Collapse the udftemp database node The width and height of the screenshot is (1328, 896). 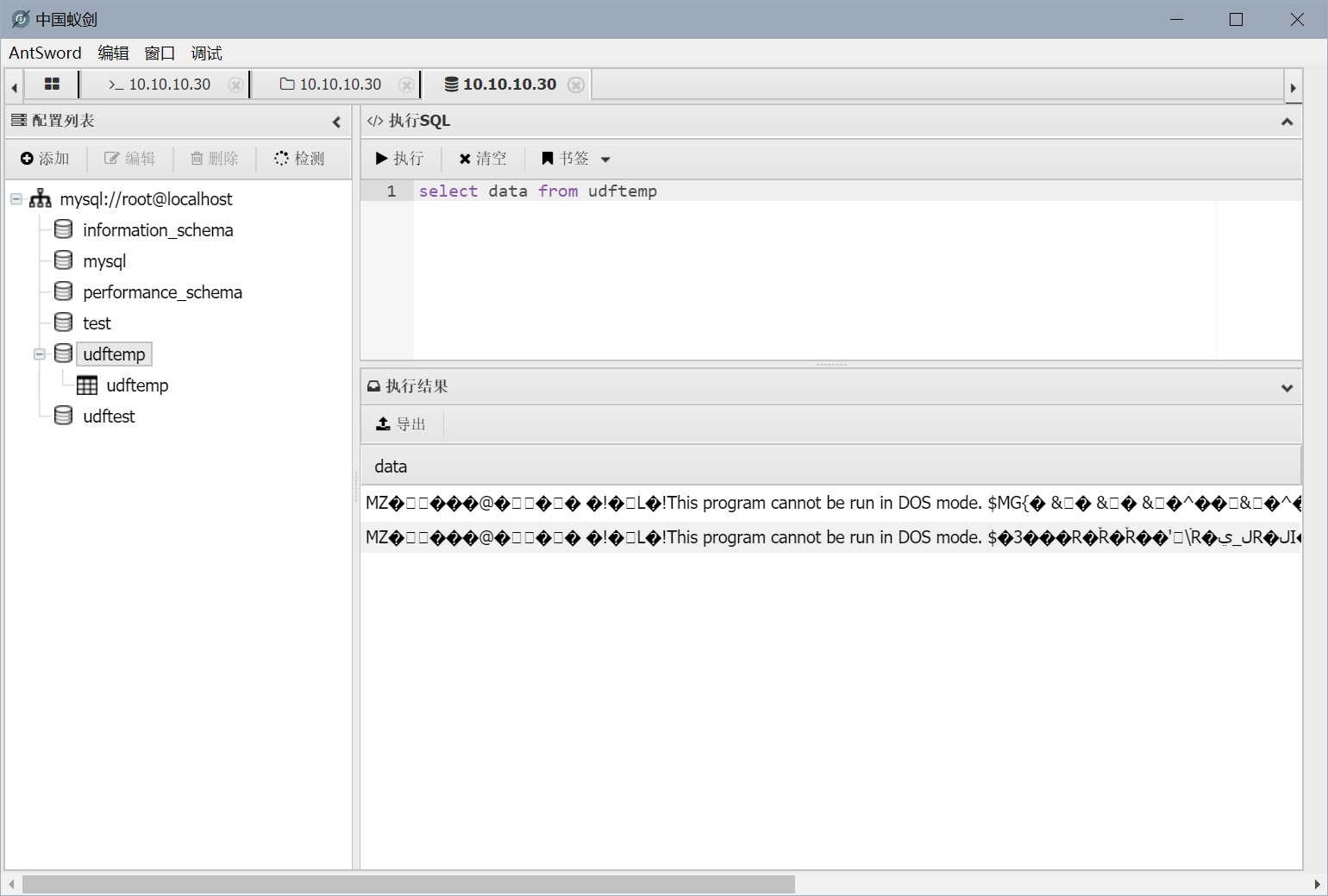point(40,354)
